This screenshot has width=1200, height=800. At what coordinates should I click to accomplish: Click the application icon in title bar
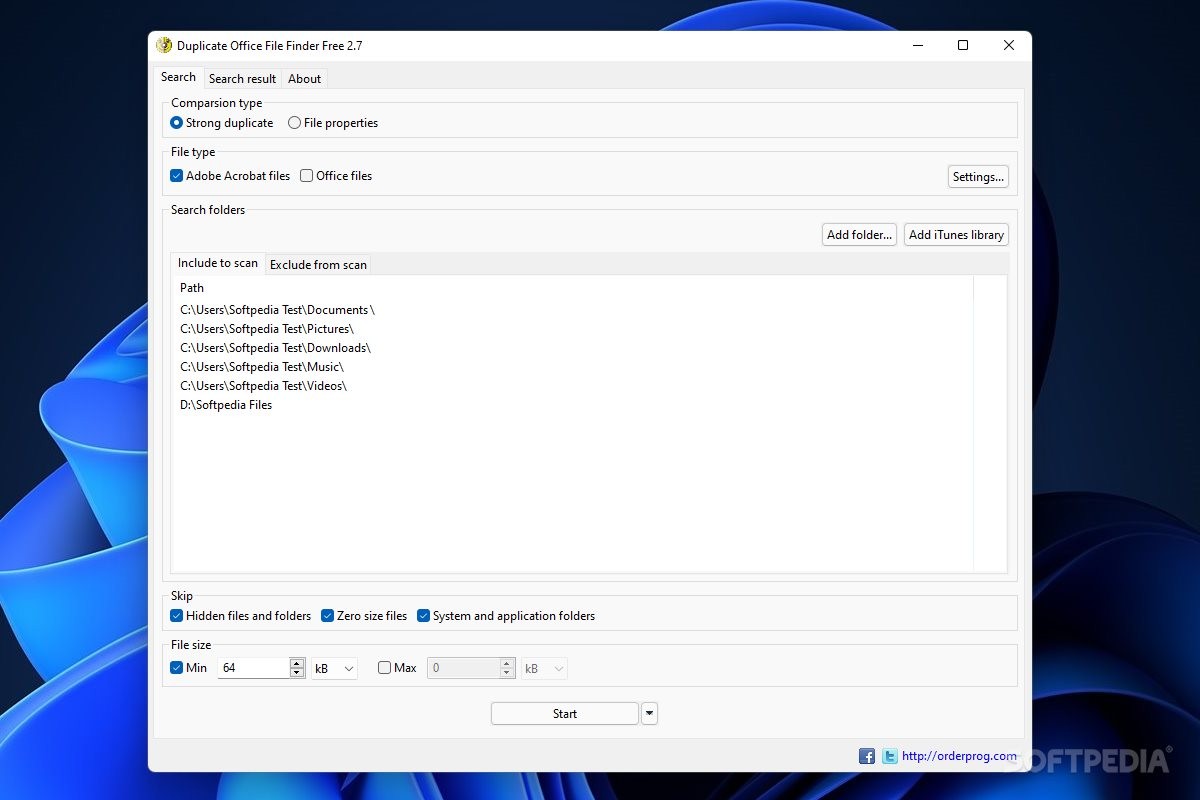[x=165, y=45]
